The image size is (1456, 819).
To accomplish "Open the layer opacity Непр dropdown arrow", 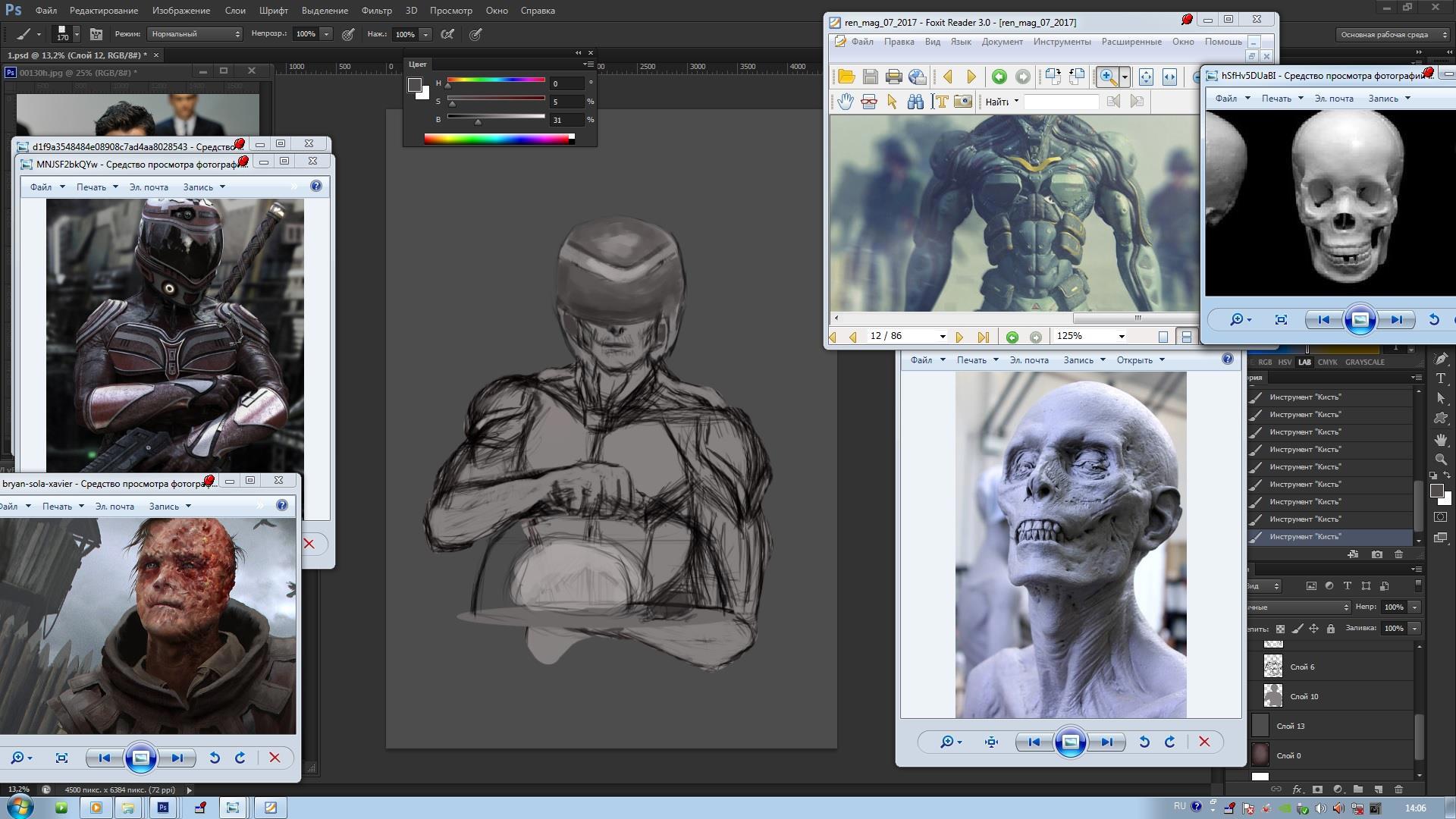I will coord(1414,607).
